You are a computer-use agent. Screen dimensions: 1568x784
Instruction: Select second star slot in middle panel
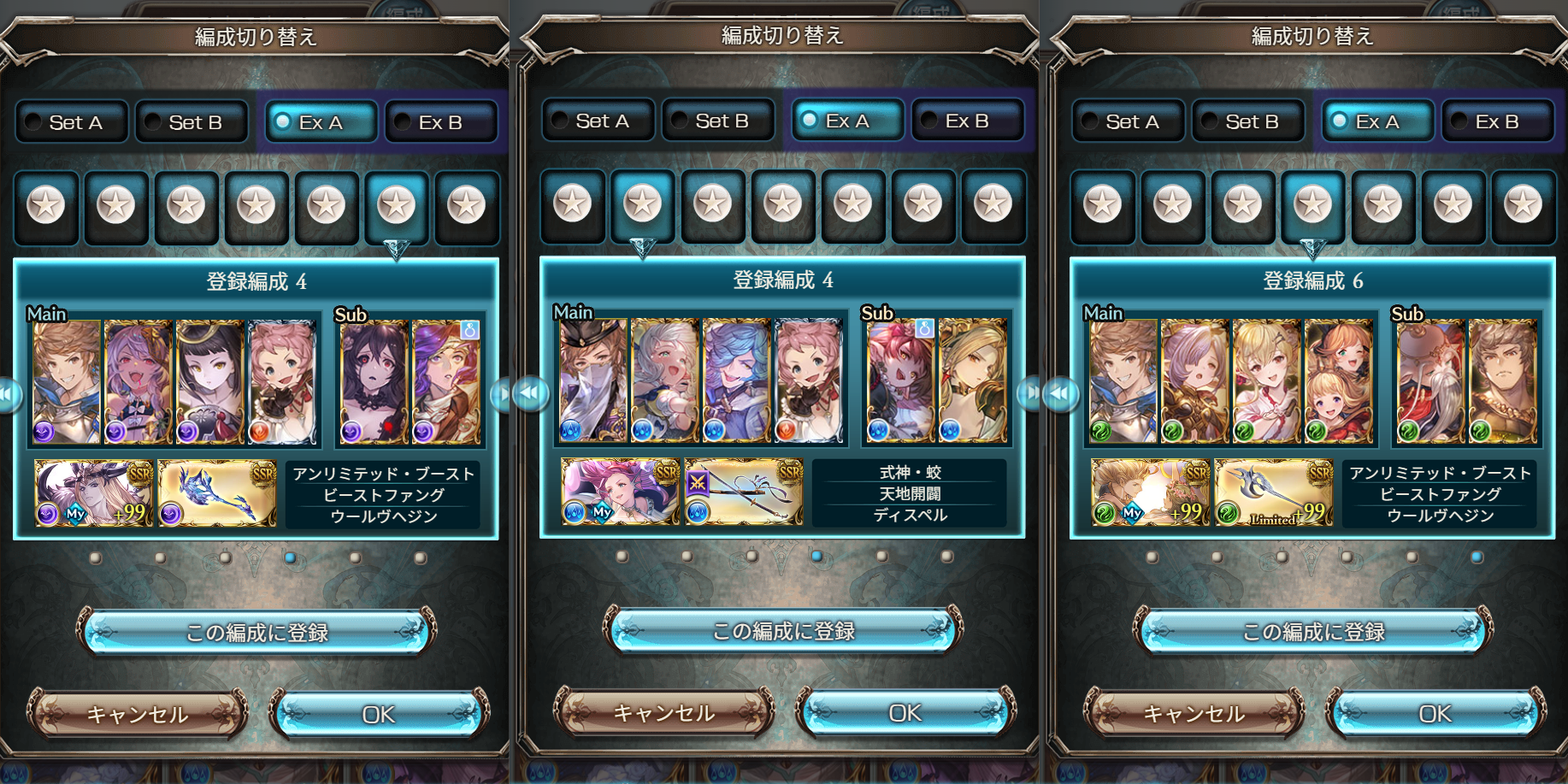643,204
